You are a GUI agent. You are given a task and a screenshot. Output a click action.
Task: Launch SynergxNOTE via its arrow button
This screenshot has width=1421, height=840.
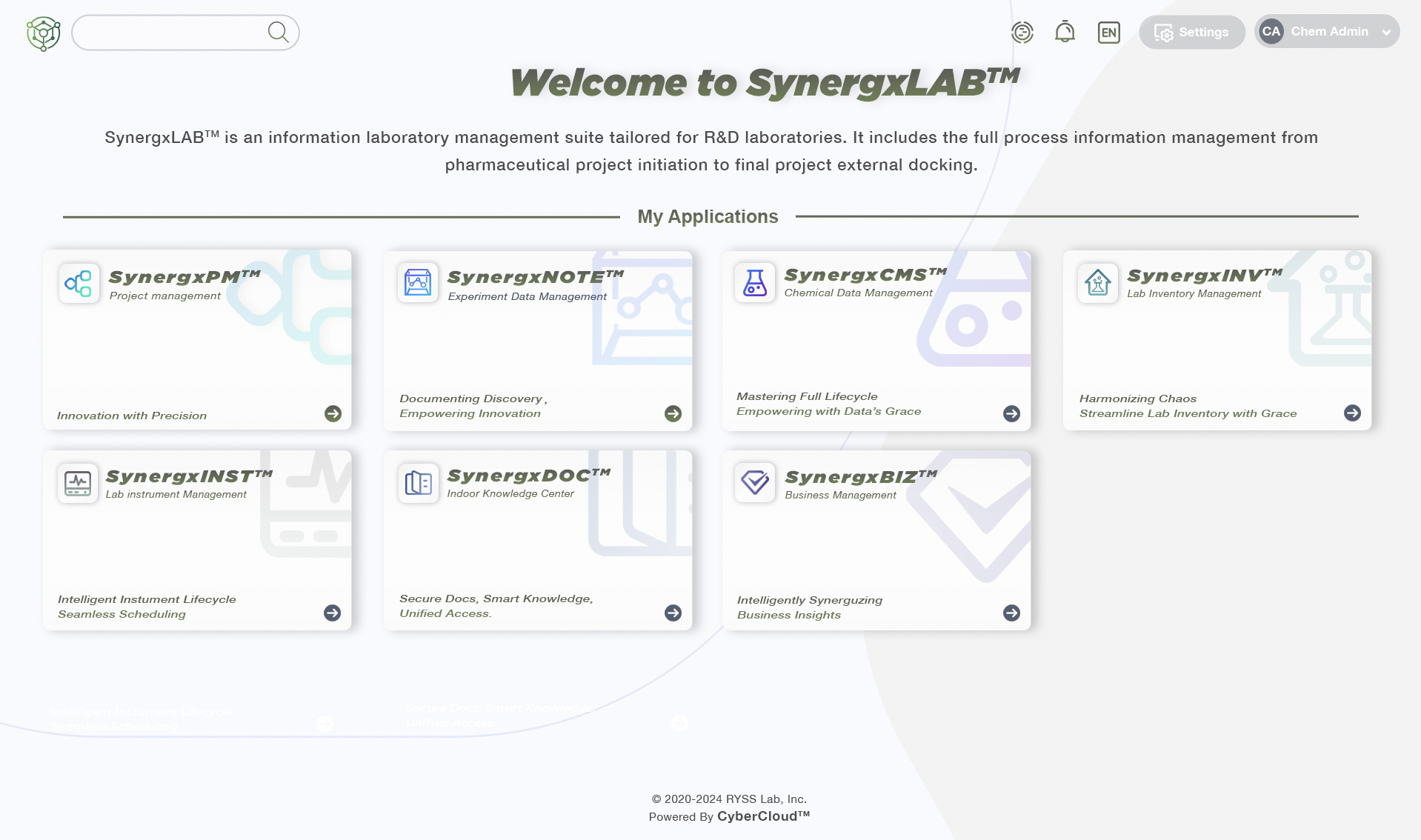pos(673,413)
